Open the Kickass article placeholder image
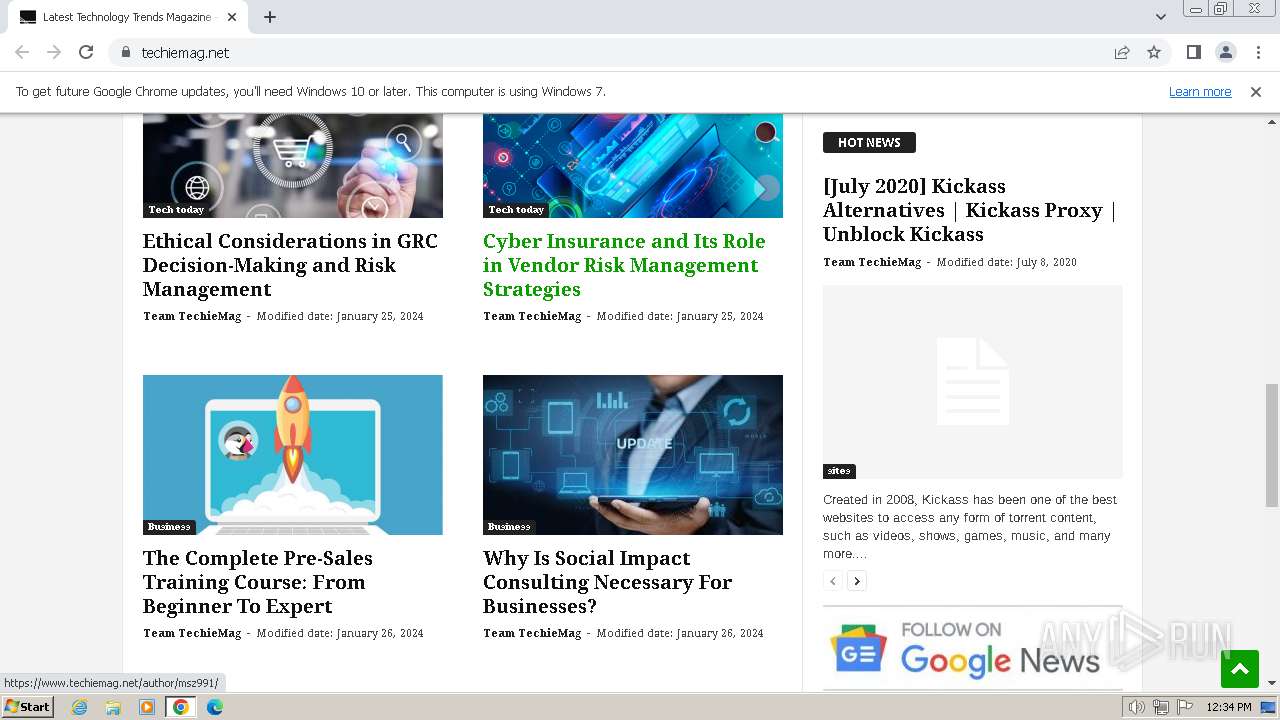This screenshot has width=1280, height=720. pos(973,382)
